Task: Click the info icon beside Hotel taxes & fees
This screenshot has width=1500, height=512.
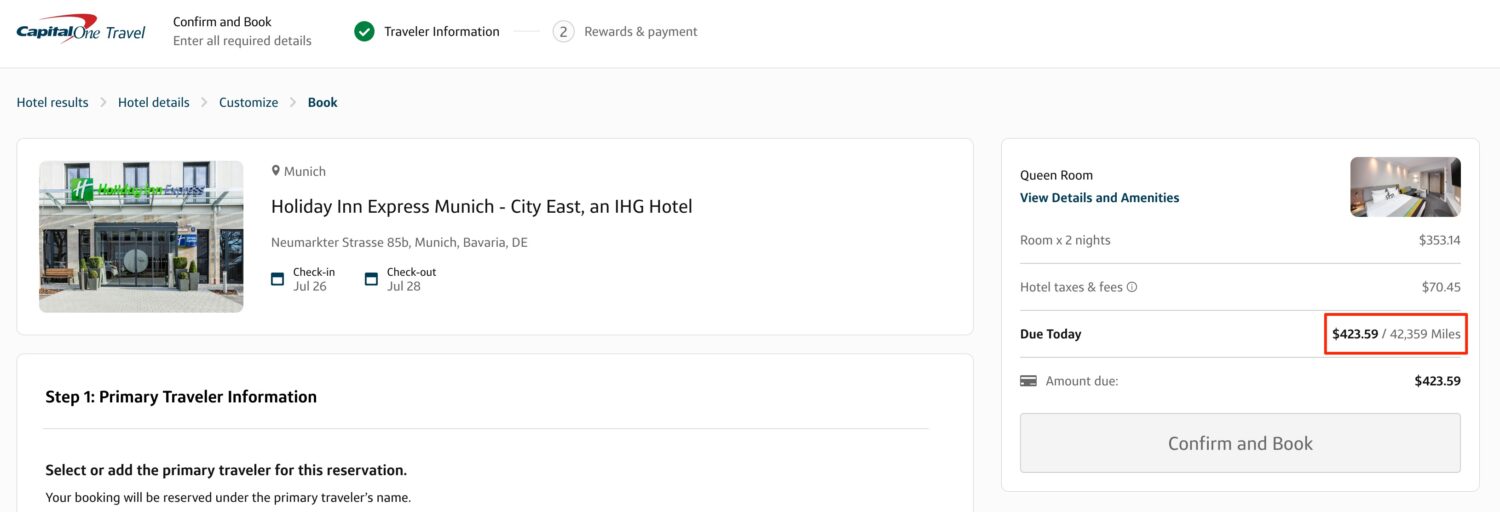Action: pos(1132,287)
